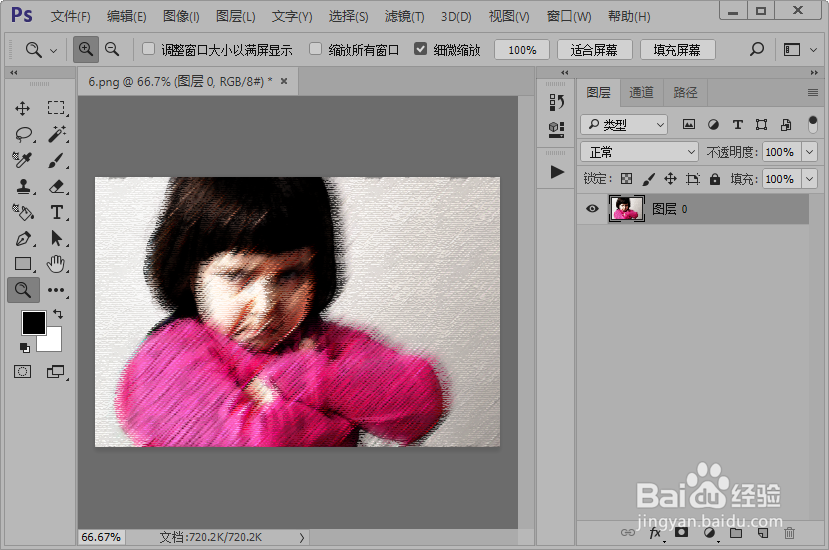The image size is (829, 550).
Task: Select the Rectangular Marquee tool
Action: [56, 108]
